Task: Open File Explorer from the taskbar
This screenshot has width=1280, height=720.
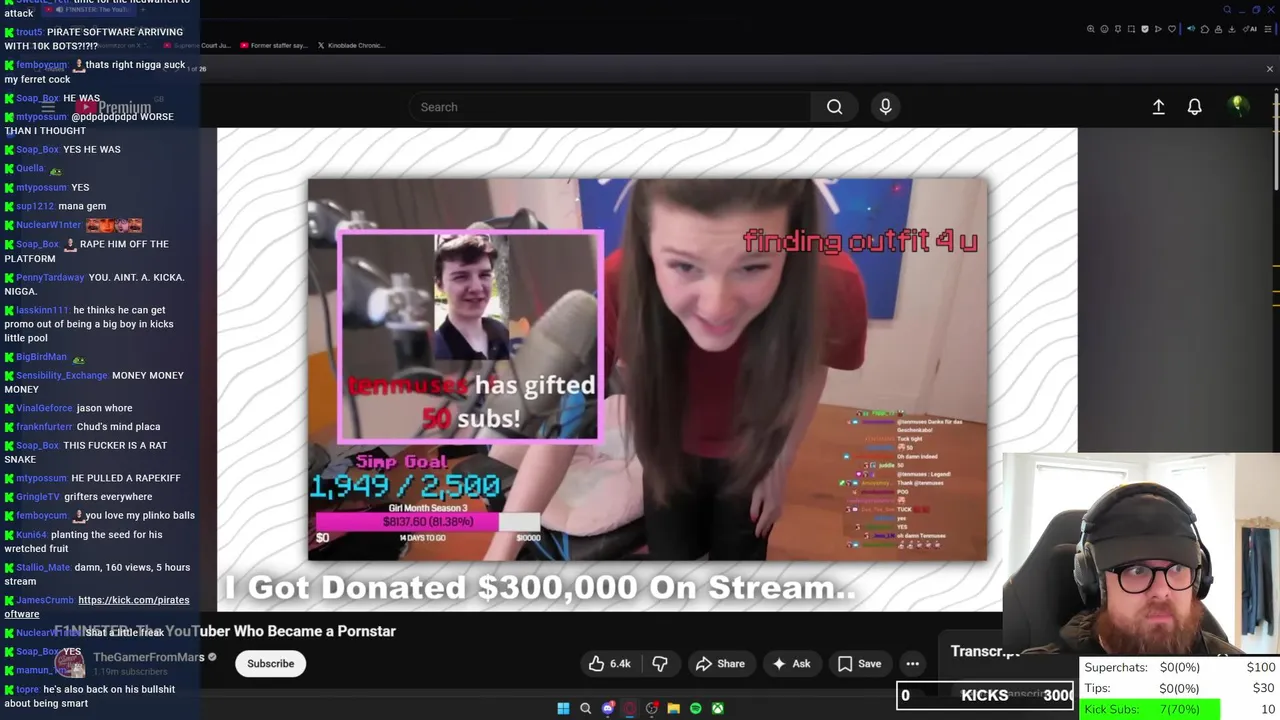Action: click(673, 709)
